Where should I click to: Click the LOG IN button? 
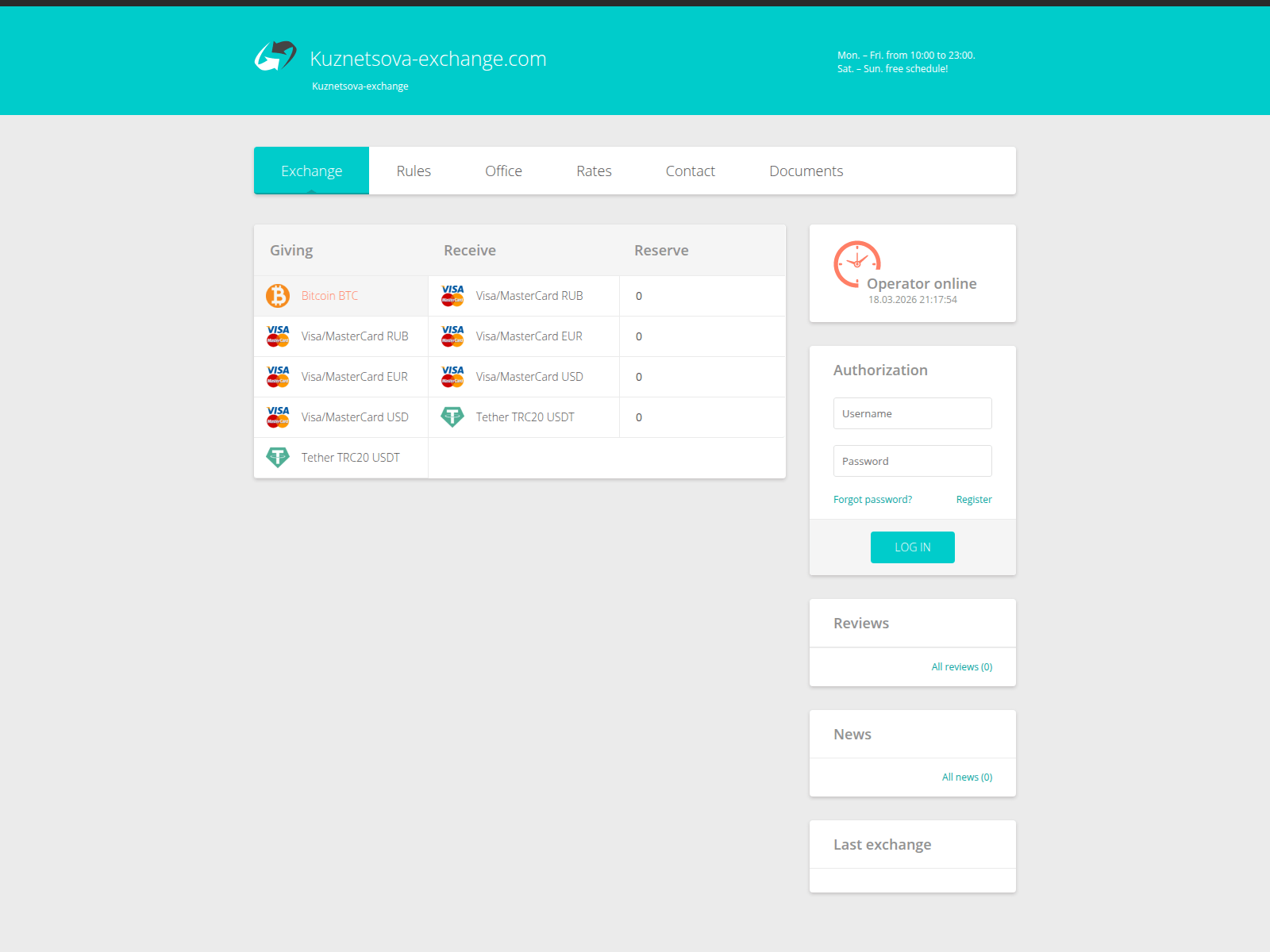[x=913, y=547]
